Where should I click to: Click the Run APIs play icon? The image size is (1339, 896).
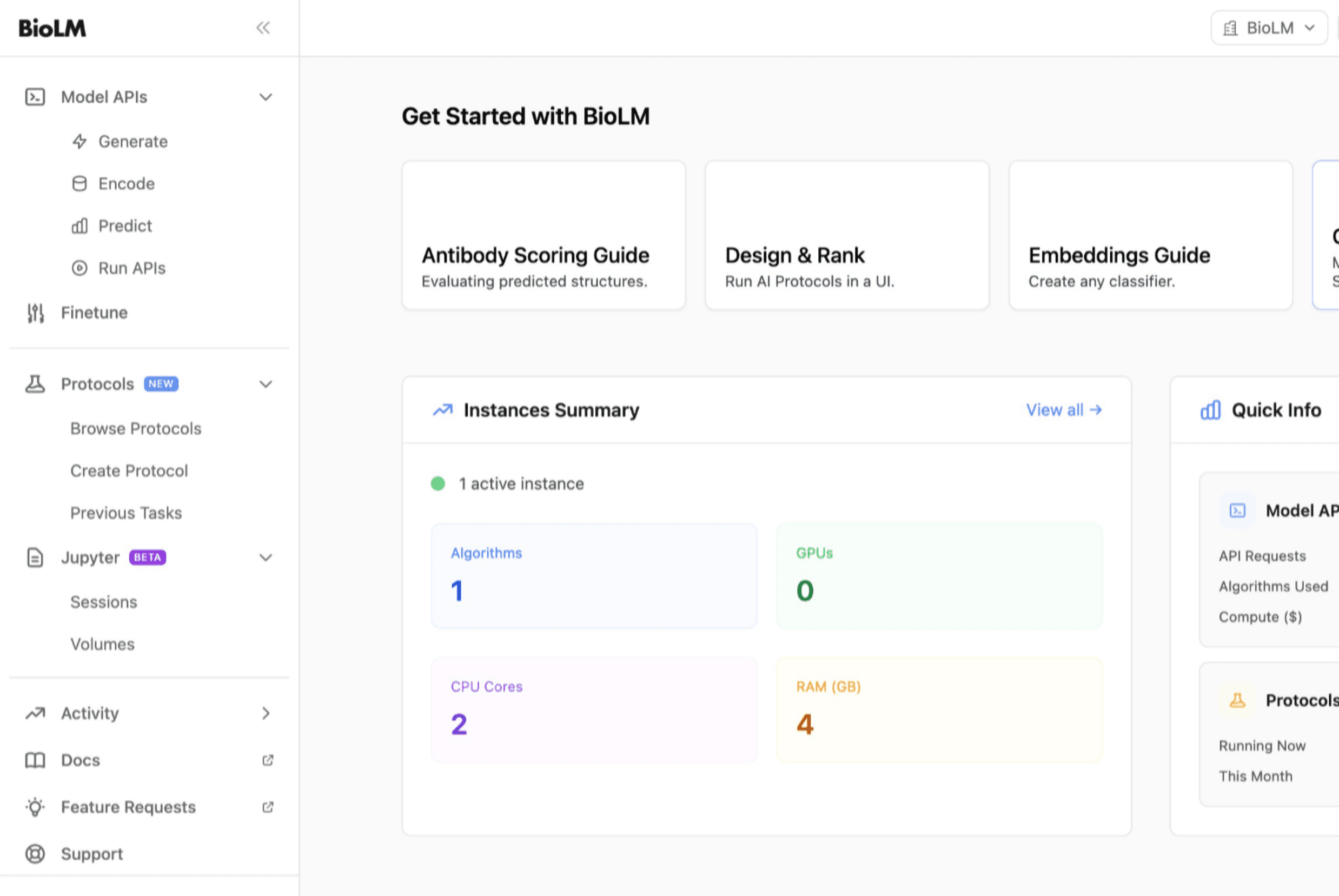point(79,268)
